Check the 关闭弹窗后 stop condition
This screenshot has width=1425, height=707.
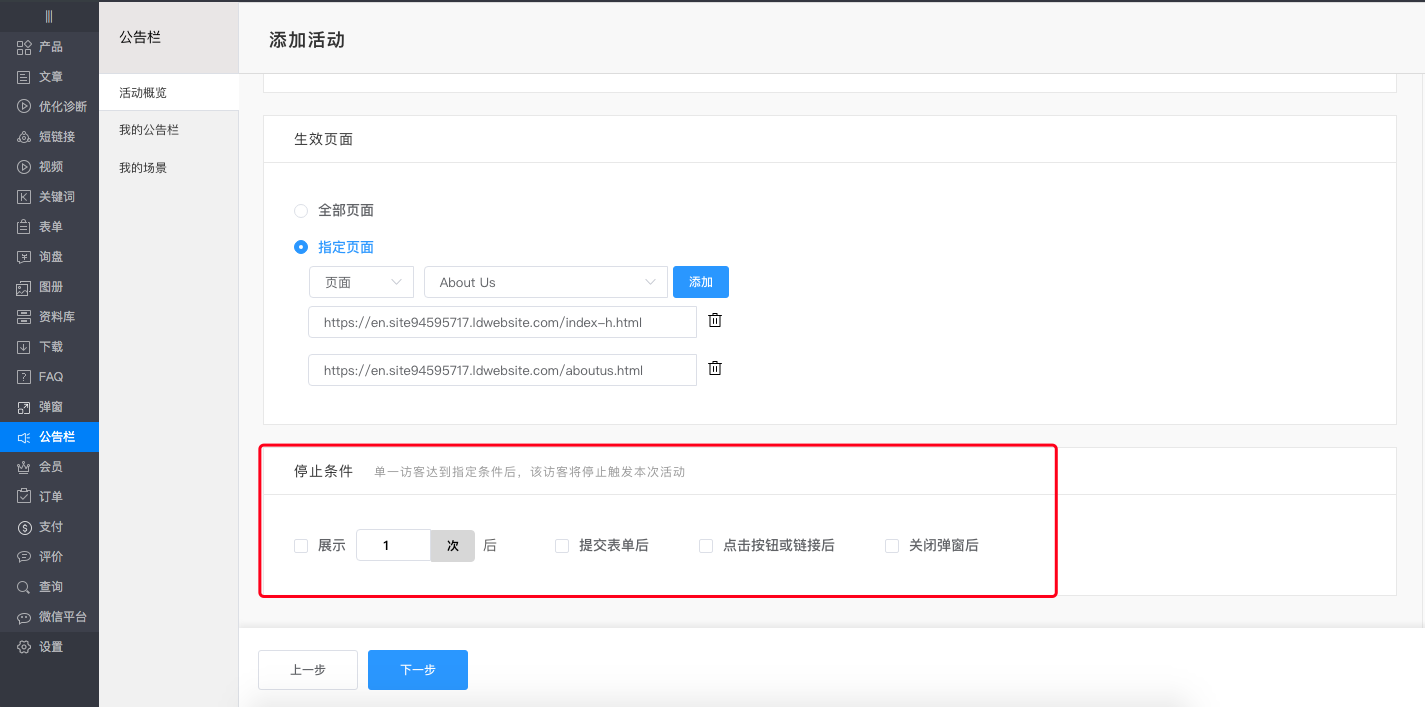pyautogui.click(x=891, y=545)
